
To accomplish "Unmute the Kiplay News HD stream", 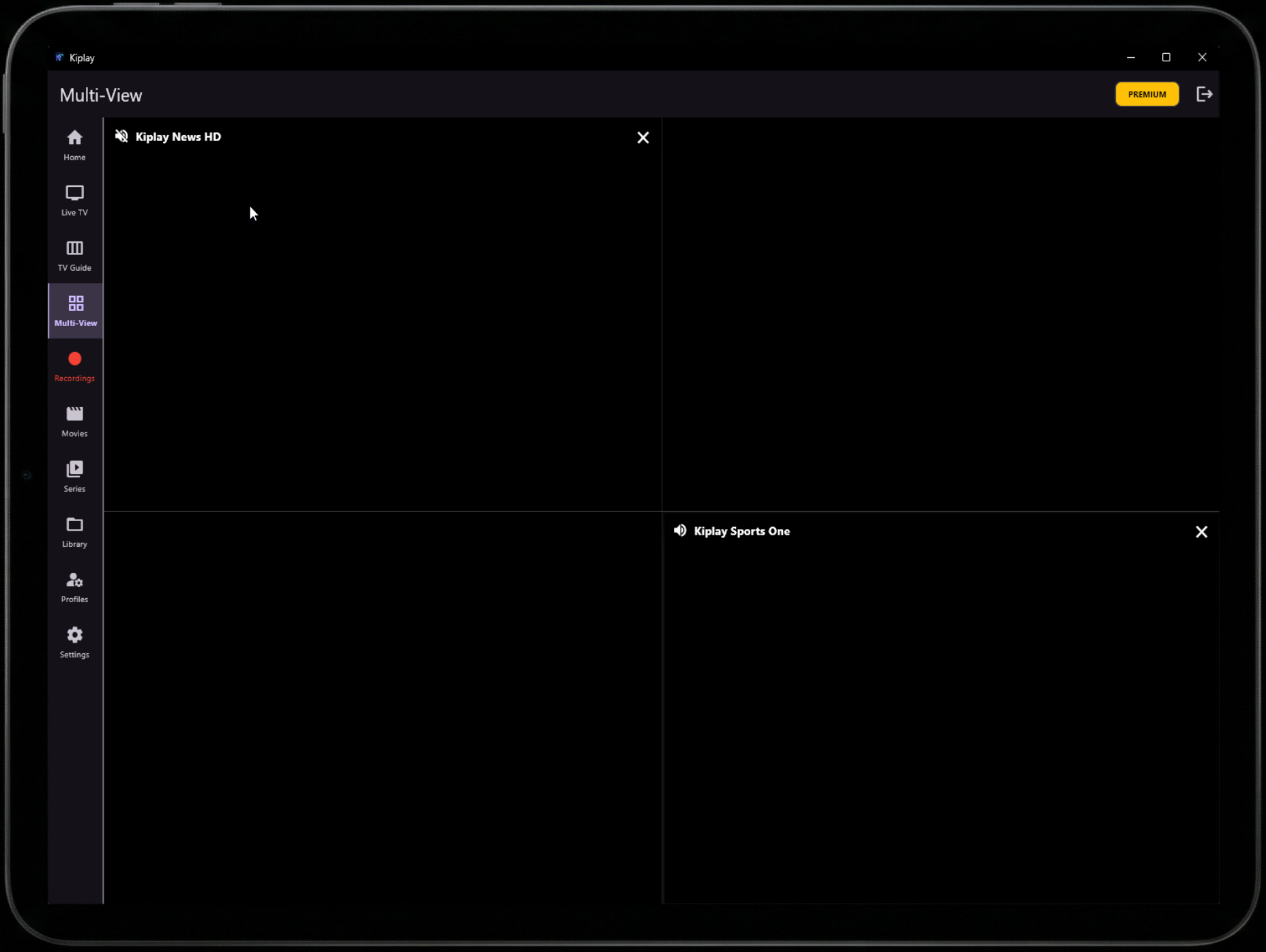I will tap(122, 136).
